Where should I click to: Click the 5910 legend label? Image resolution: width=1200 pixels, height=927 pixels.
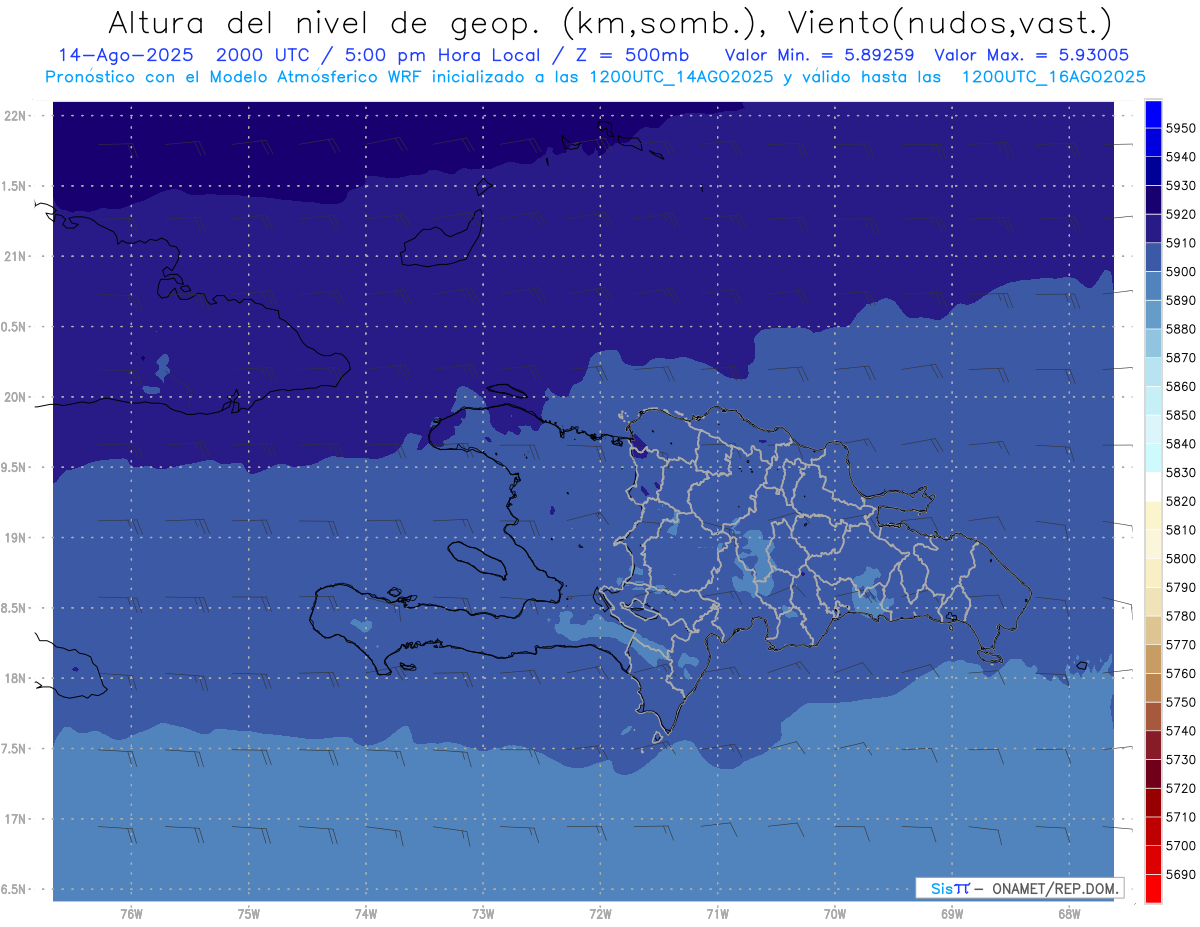click(1181, 243)
